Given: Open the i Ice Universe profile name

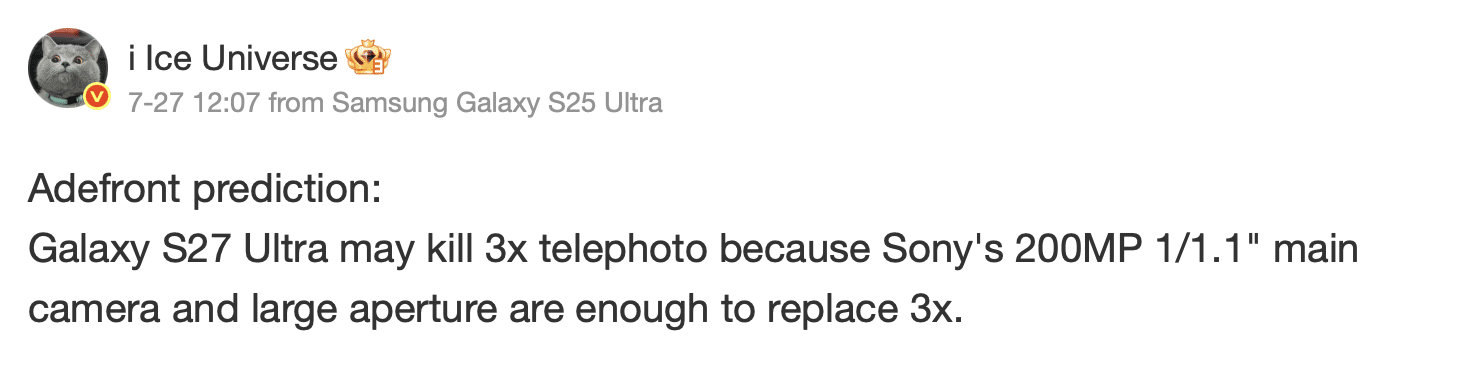Looking at the screenshot, I should pyautogui.click(x=233, y=60).
